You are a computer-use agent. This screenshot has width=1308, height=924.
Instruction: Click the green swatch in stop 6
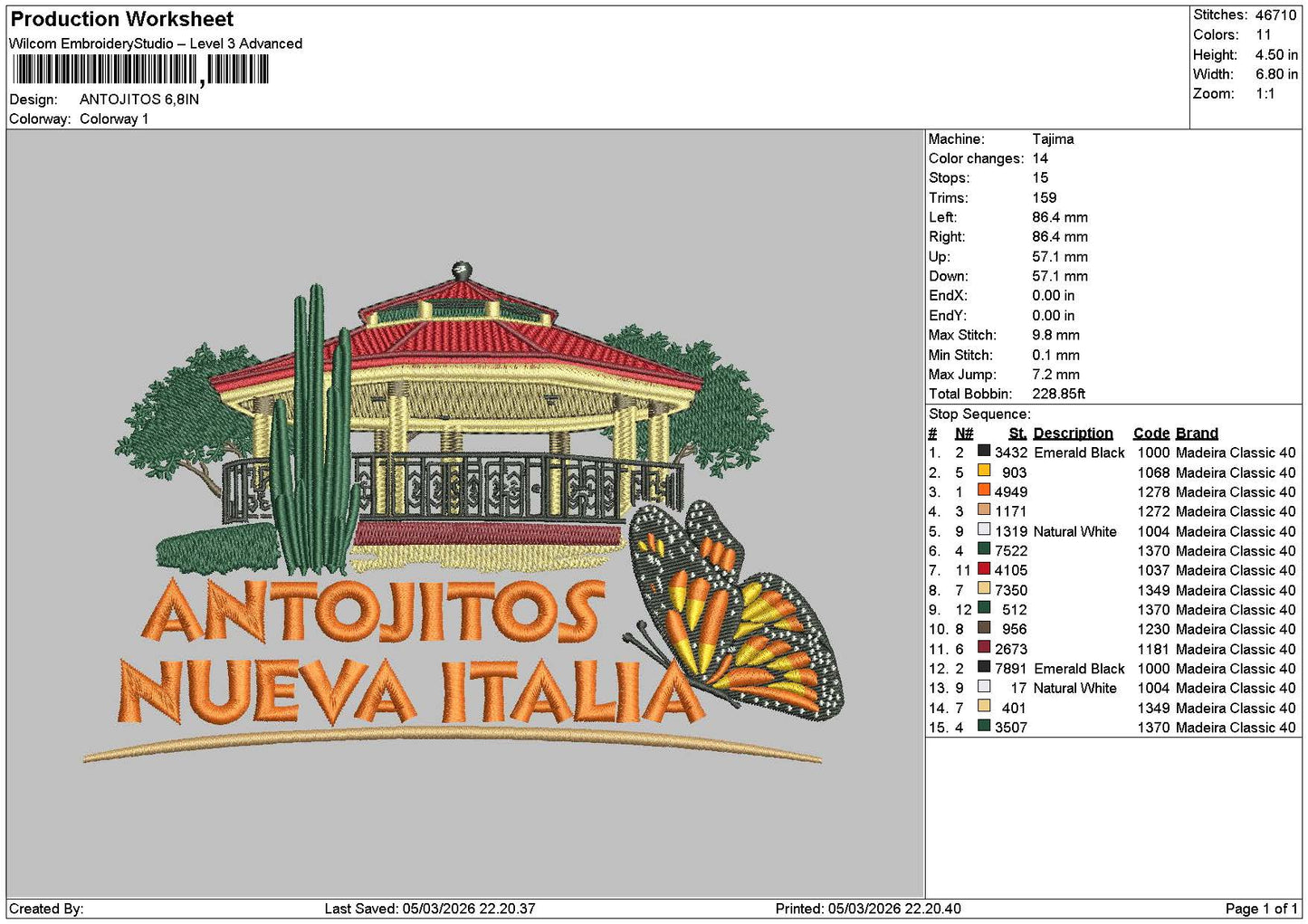(x=984, y=548)
